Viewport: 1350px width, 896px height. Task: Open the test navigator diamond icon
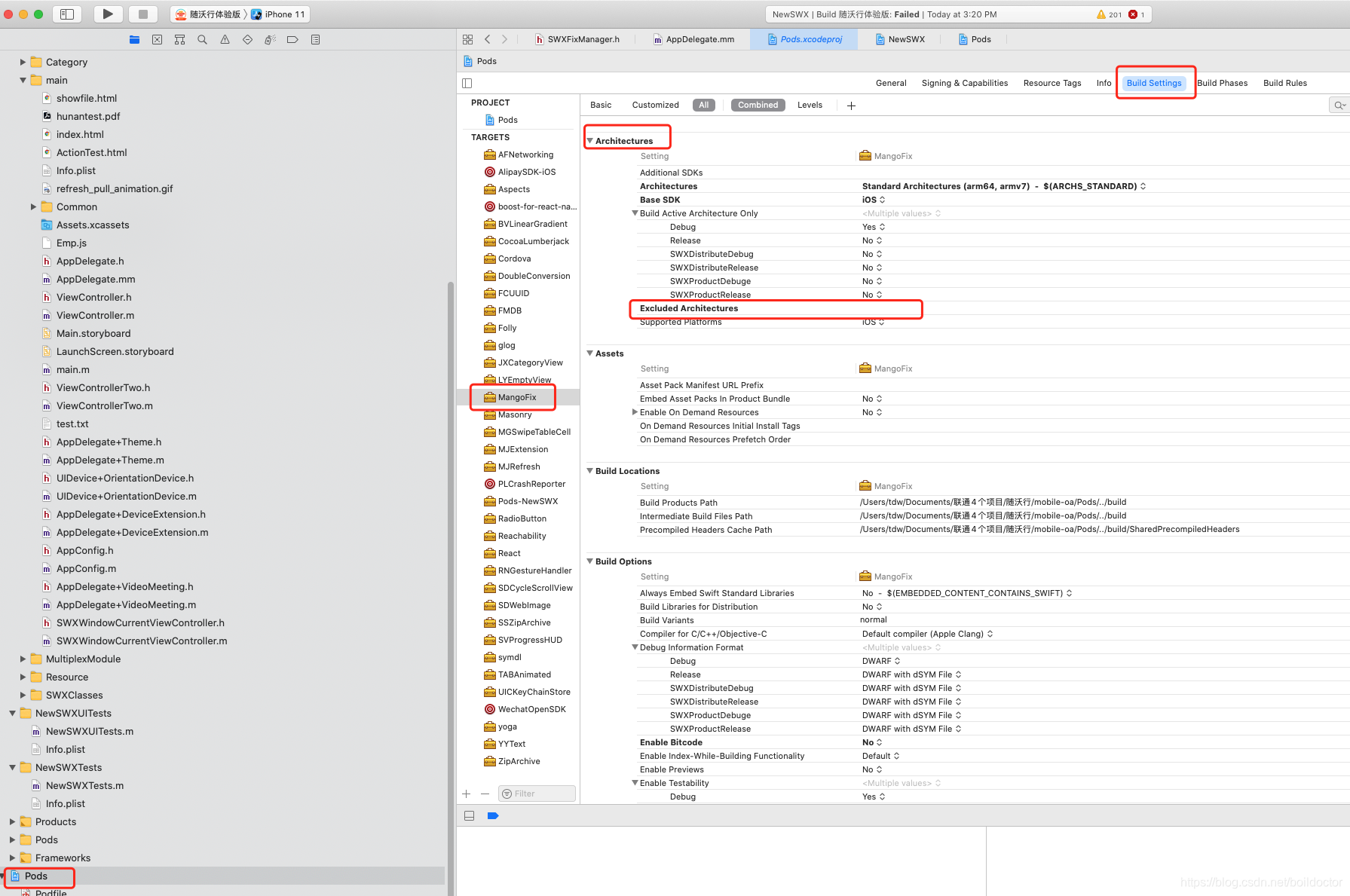(x=247, y=40)
